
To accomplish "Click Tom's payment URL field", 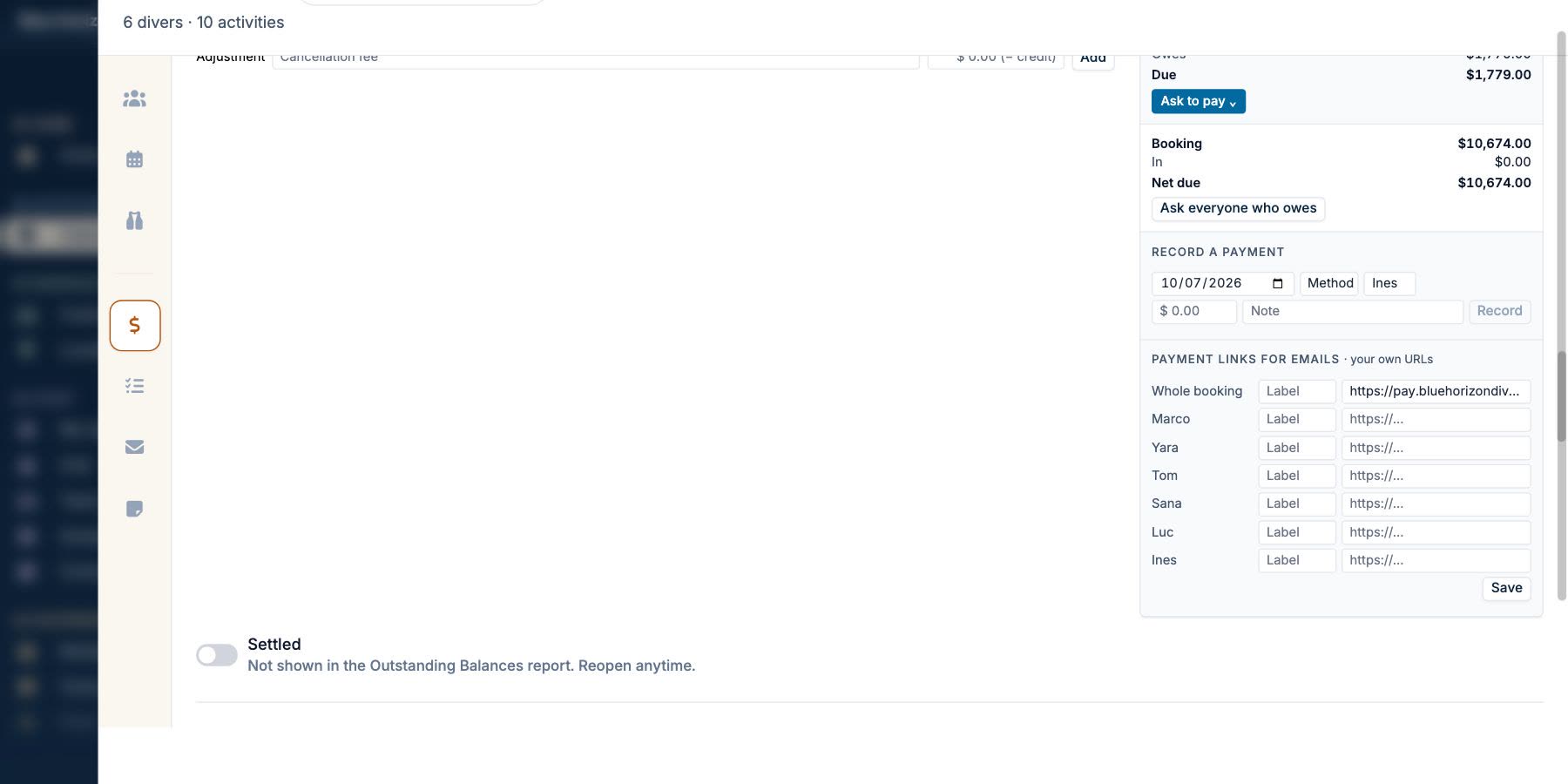I will pos(1436,476).
